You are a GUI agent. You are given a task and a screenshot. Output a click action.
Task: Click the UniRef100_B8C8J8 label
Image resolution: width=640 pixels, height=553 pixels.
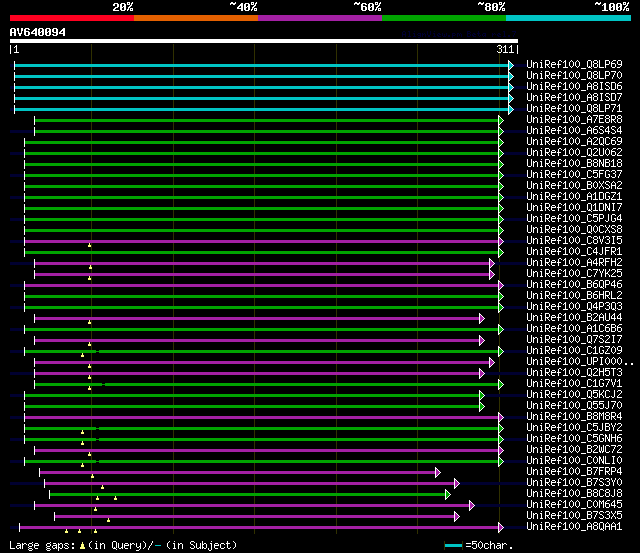tap(574, 494)
